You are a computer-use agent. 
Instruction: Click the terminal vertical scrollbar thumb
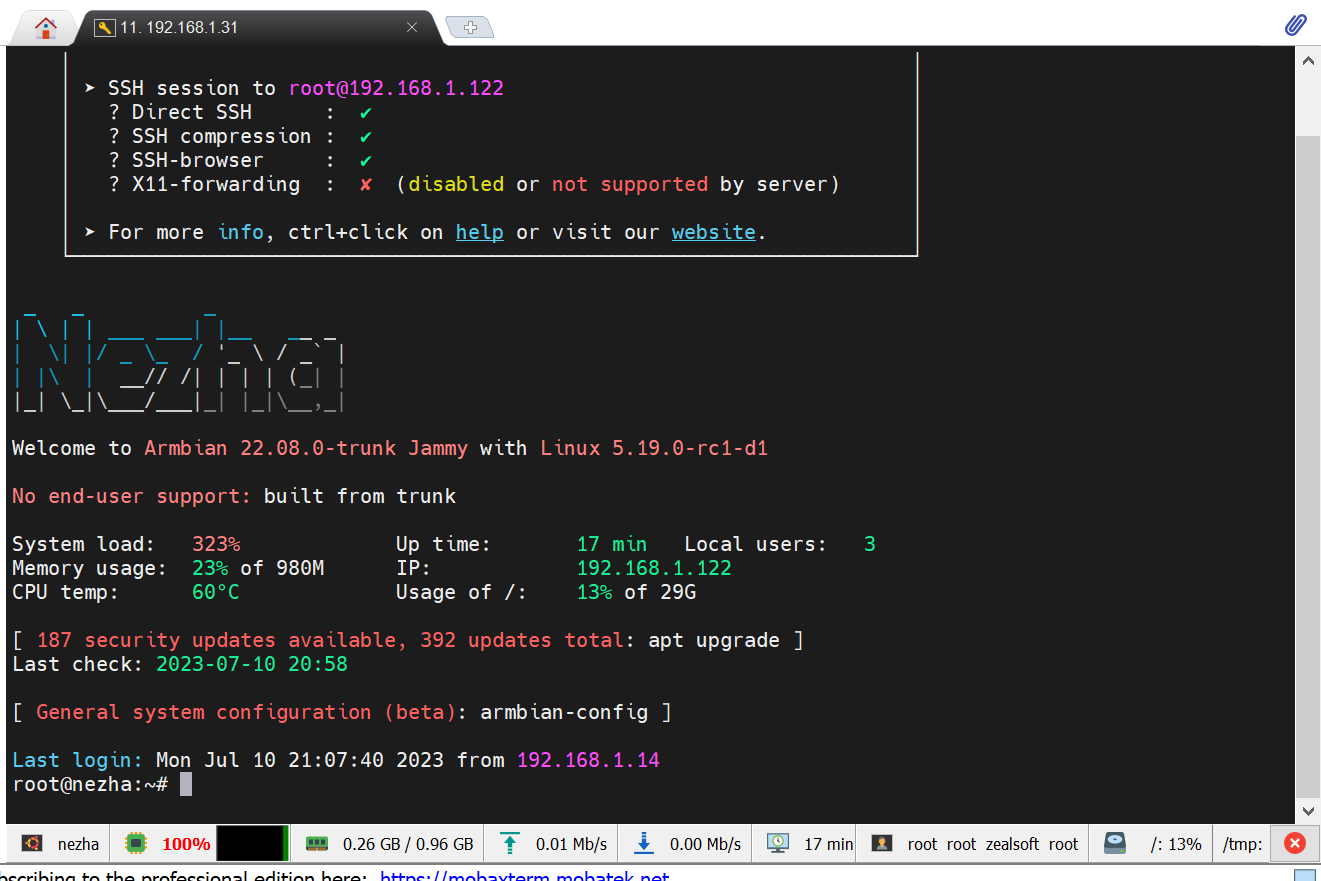tap(1308, 465)
